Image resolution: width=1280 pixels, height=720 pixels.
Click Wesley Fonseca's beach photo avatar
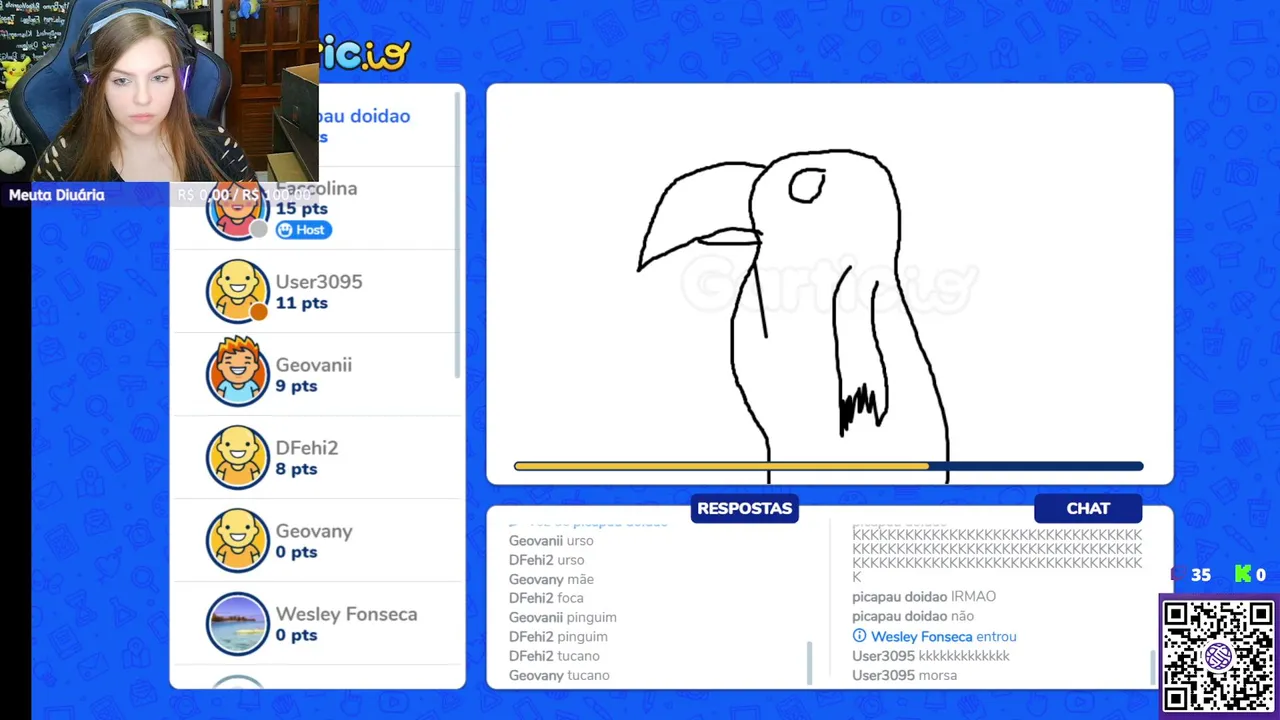[x=238, y=623]
